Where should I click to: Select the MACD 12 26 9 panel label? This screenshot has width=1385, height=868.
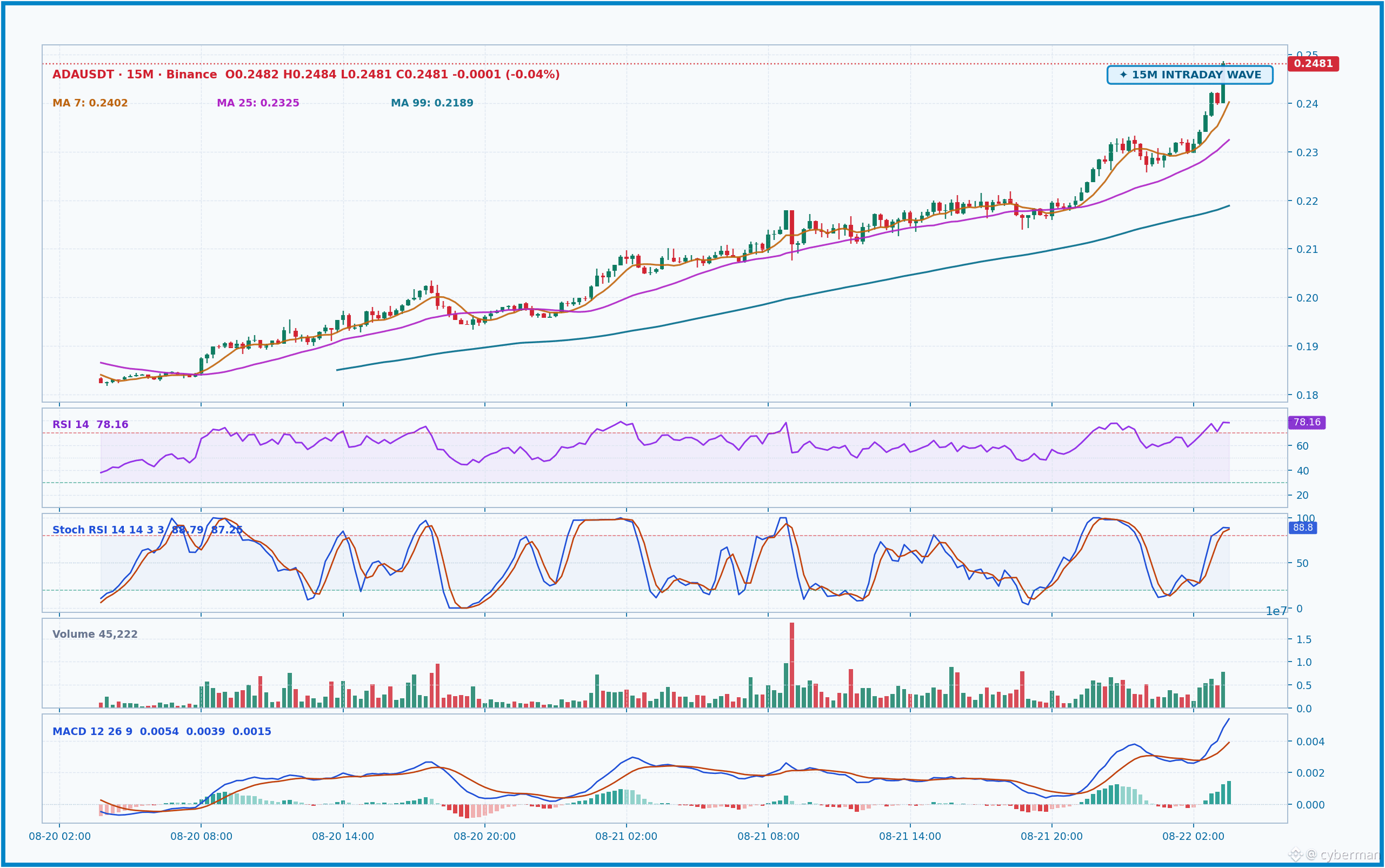tap(92, 732)
